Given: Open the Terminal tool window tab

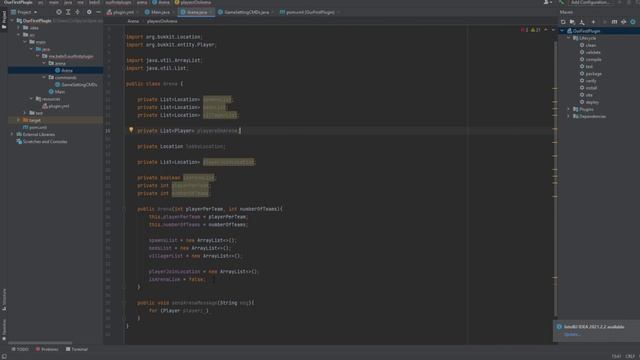Looking at the screenshot, I should click(x=77, y=349).
